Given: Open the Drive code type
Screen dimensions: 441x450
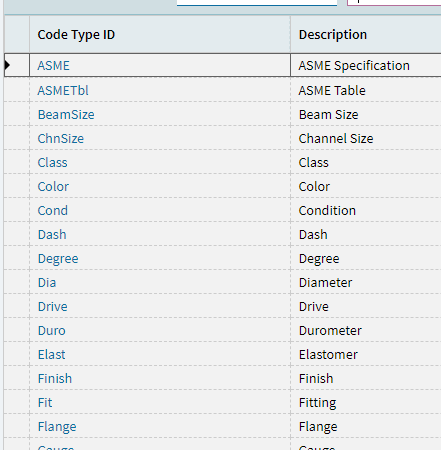Looking at the screenshot, I should (x=53, y=307).
